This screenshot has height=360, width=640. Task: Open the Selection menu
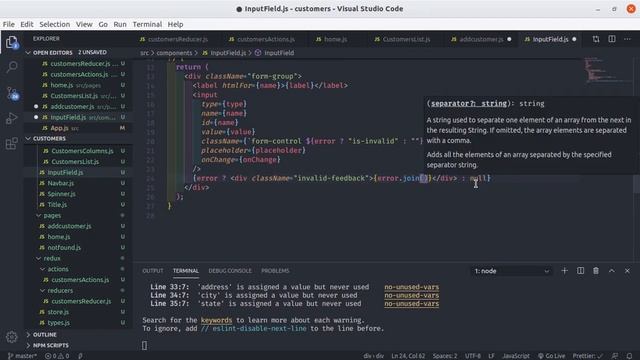coord(55,24)
